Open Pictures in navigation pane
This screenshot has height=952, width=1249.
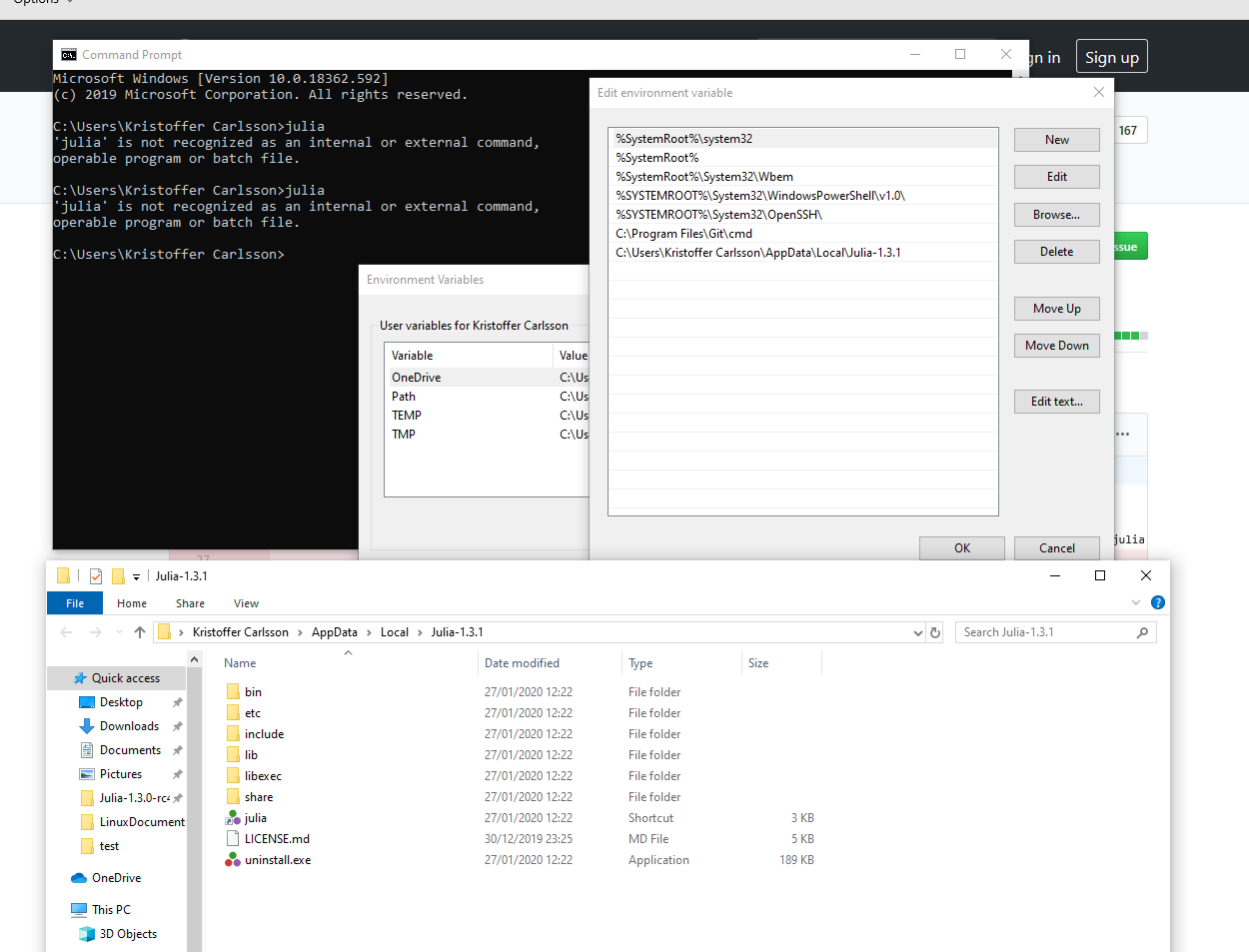(x=120, y=774)
